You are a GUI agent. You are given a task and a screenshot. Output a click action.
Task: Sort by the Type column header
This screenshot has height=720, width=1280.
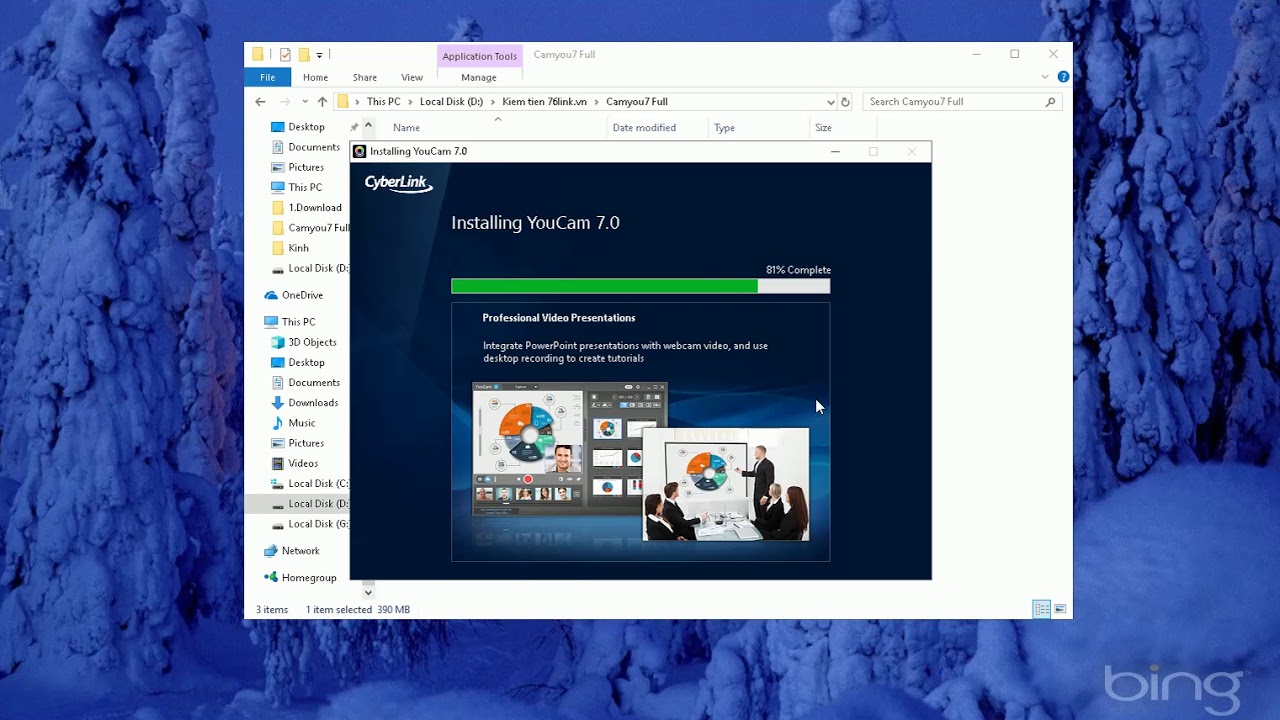[725, 128]
